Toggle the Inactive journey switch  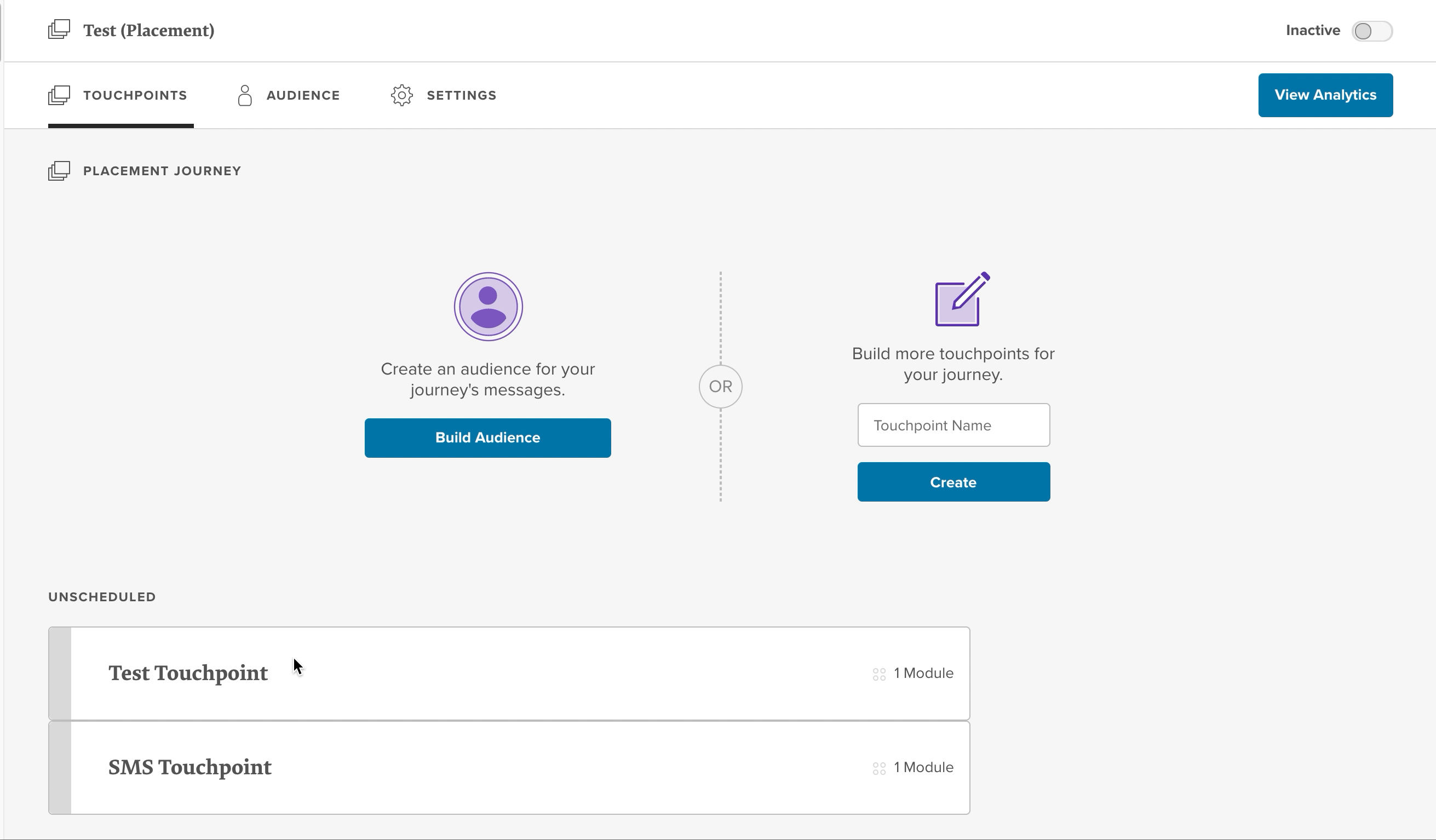coord(1371,31)
